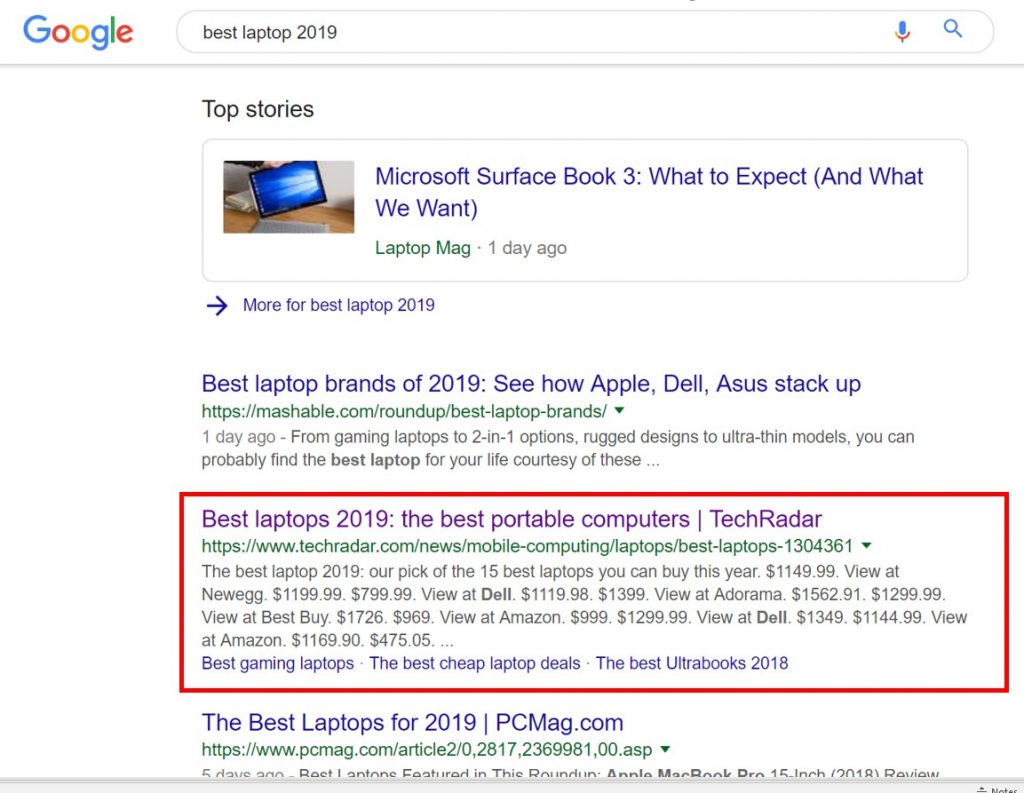Activate voice search microphone icon
The width and height of the screenshot is (1024, 793).
coord(902,31)
